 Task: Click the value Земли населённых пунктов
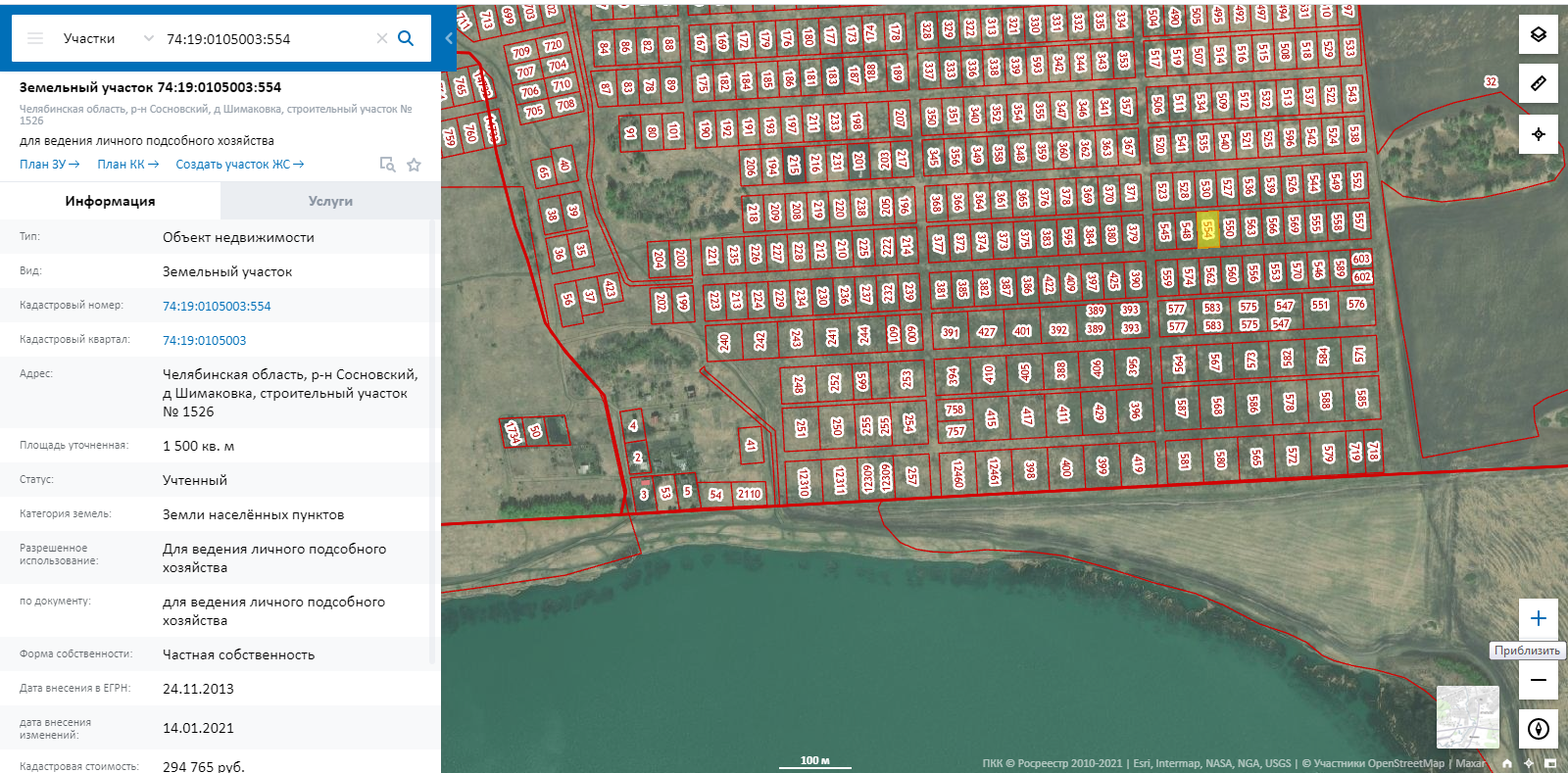[x=253, y=514]
